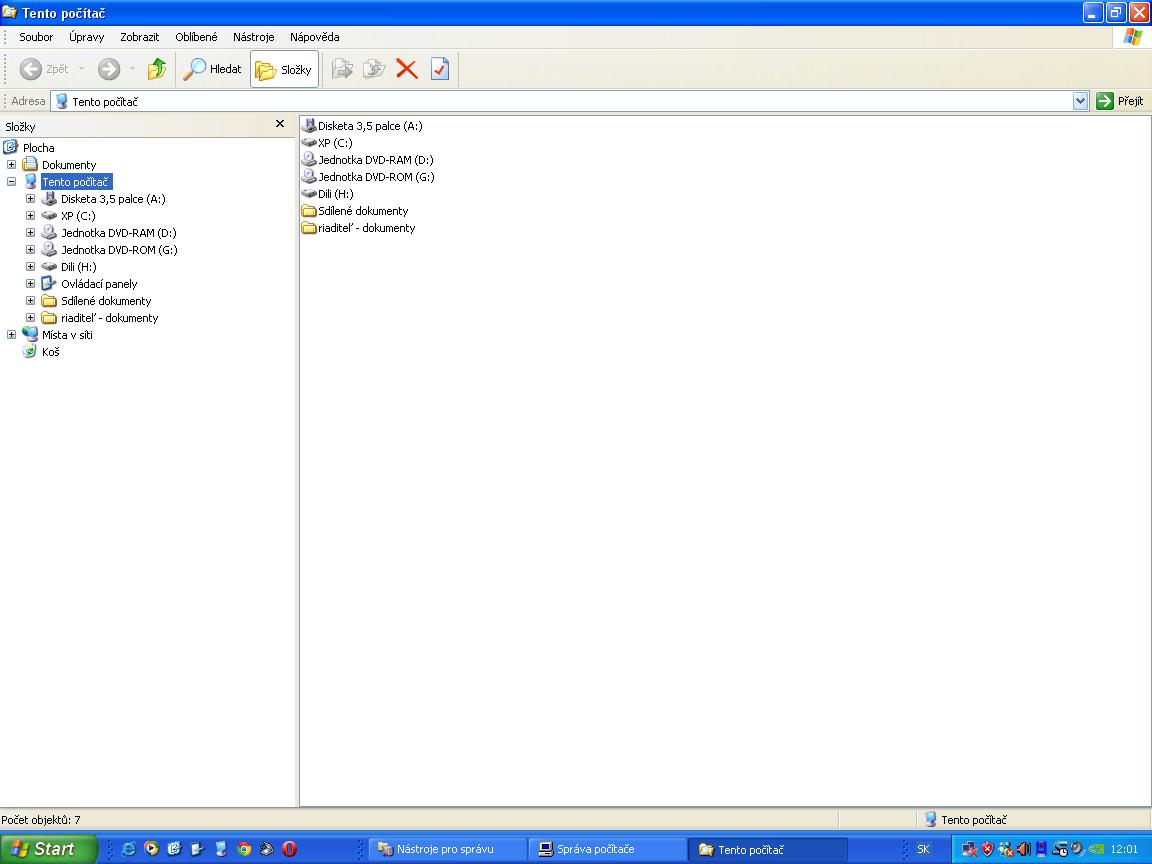
Task: Click into the Adresa address field
Action: 562,101
